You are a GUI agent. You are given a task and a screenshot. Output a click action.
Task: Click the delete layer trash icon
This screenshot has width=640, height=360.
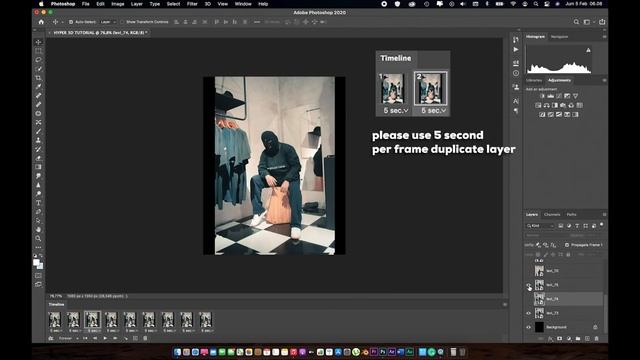click(596, 338)
